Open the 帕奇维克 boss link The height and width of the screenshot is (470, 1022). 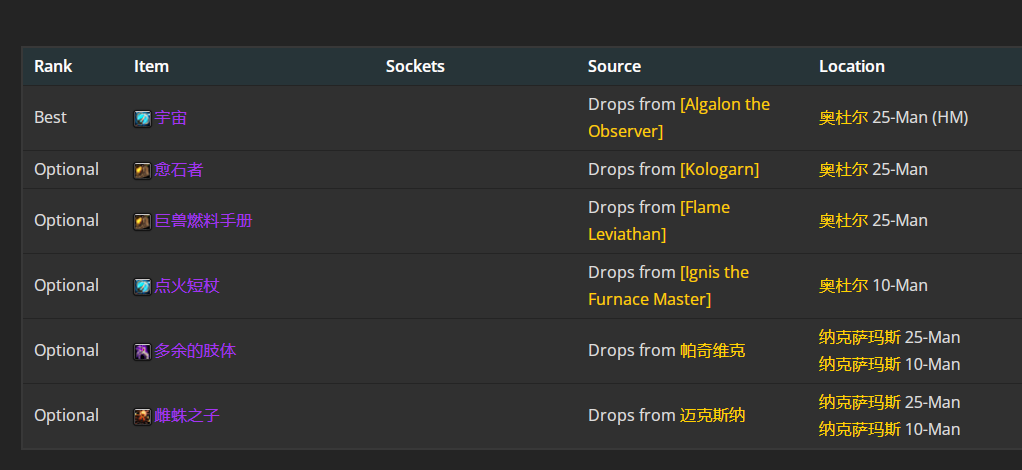(x=712, y=351)
